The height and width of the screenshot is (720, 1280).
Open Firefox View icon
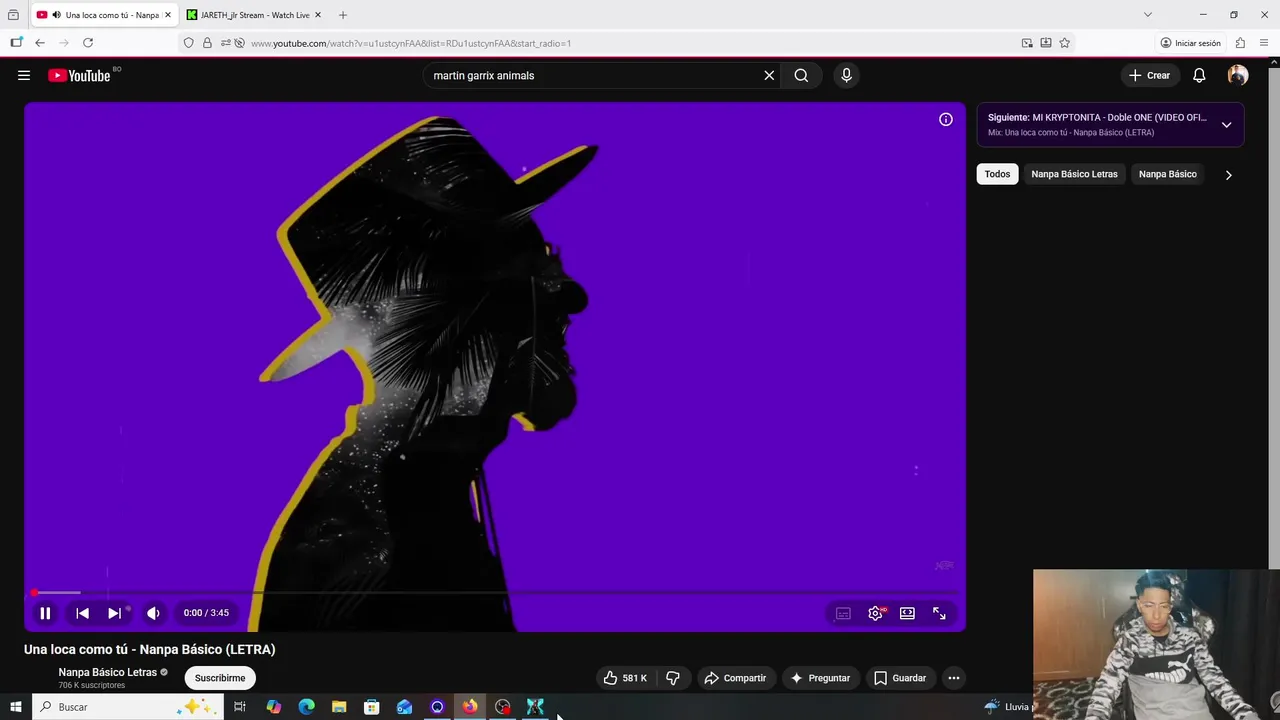[x=13, y=15]
